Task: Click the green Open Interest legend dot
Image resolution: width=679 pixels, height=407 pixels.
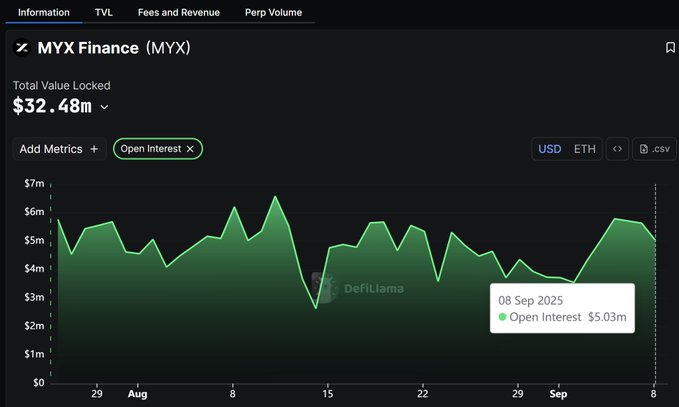Action: pyautogui.click(x=502, y=317)
